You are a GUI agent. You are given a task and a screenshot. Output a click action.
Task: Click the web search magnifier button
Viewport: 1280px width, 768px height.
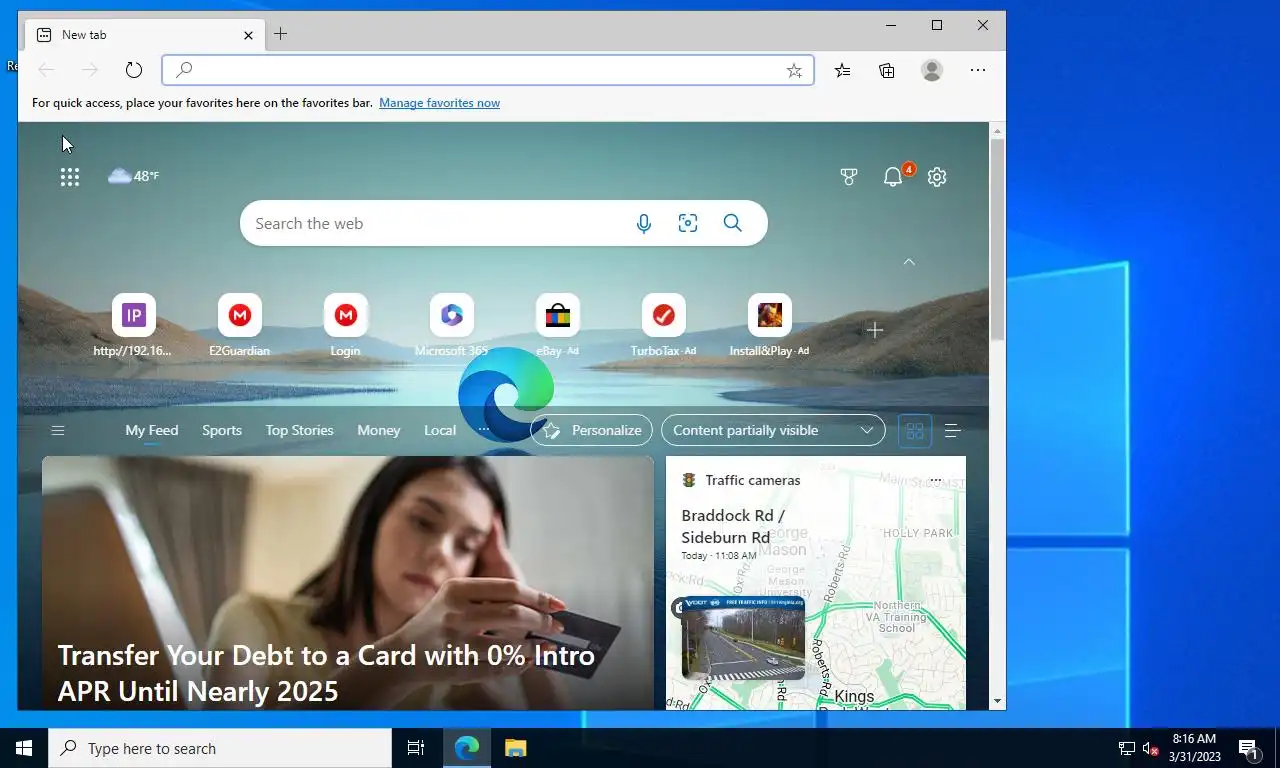point(733,223)
